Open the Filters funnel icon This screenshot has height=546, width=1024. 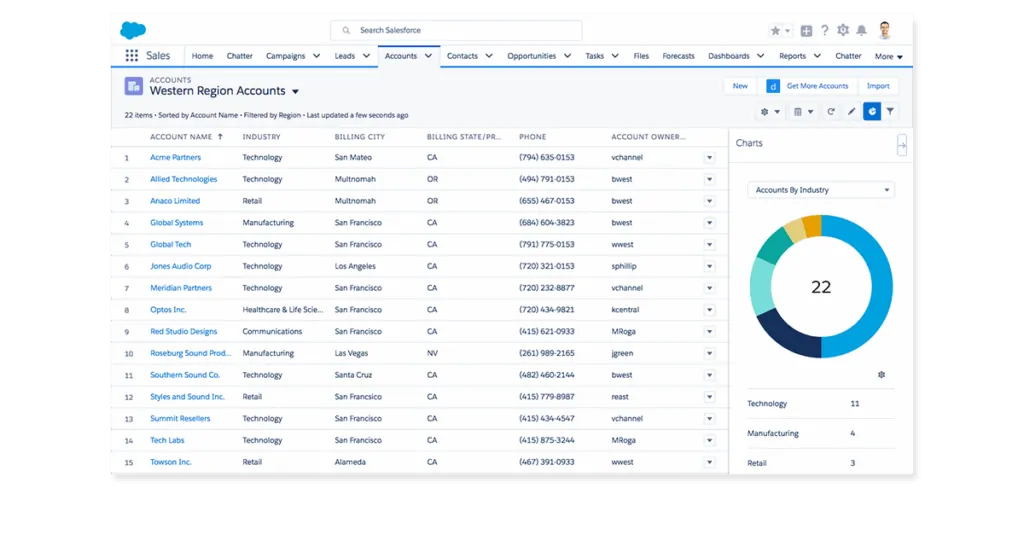(x=890, y=112)
